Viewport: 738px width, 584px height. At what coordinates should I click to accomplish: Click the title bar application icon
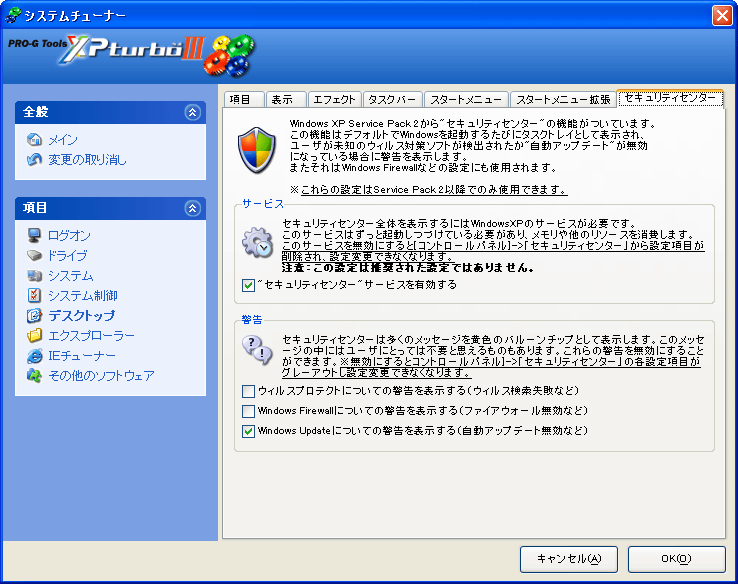point(13,15)
